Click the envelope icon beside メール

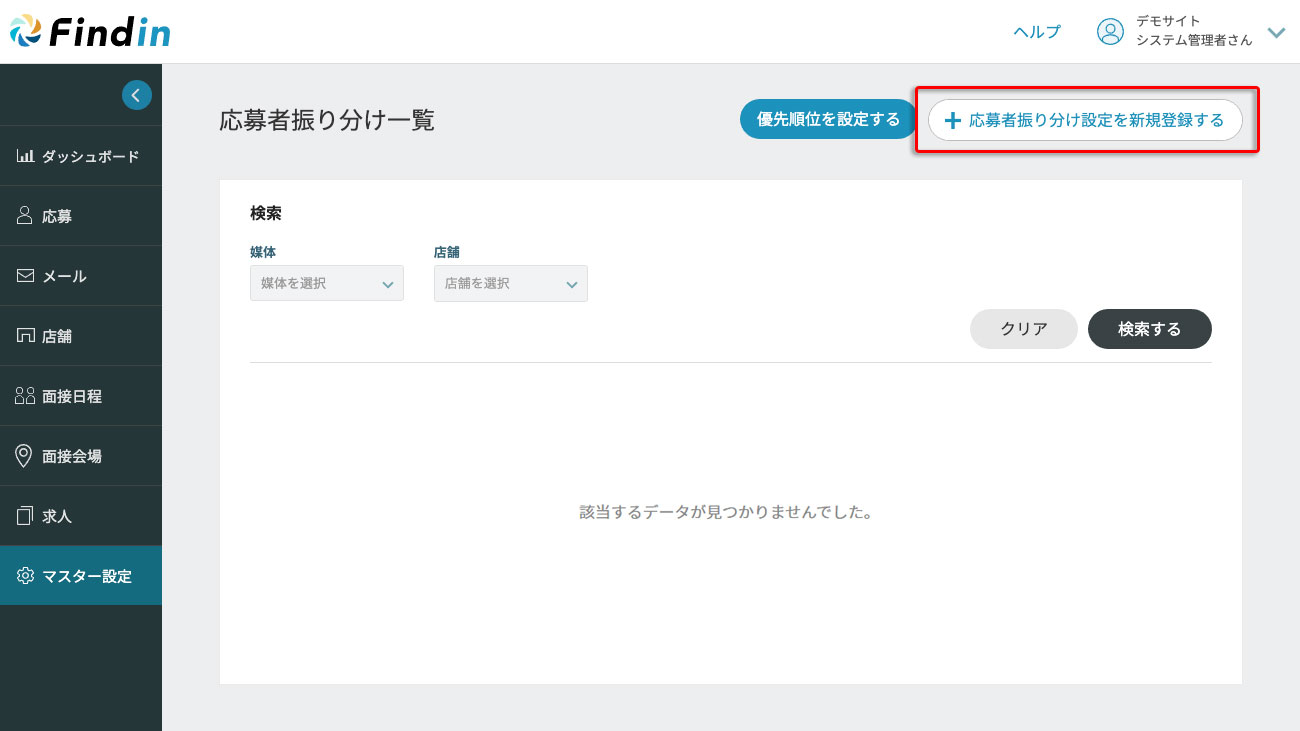[x=26, y=276]
